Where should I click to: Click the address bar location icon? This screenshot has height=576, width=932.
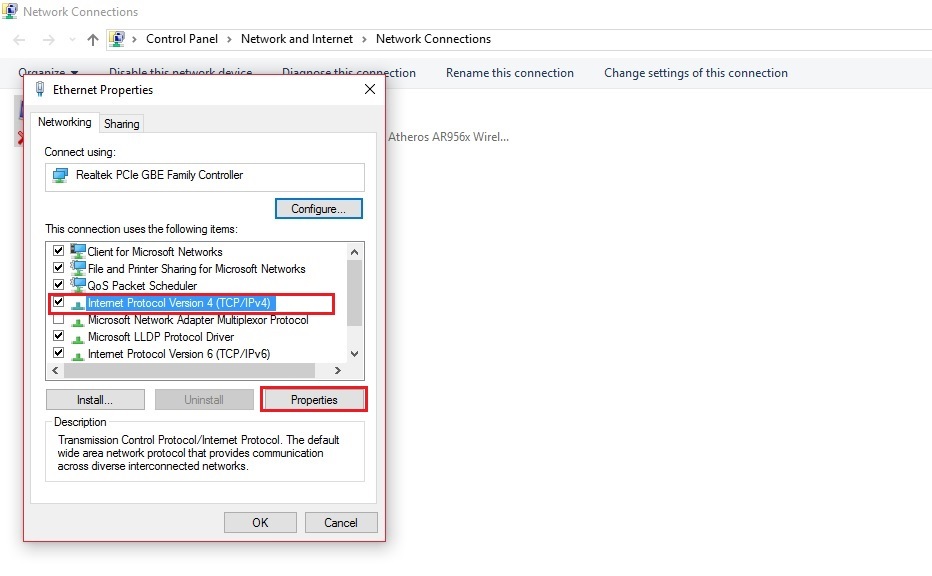click(x=117, y=39)
